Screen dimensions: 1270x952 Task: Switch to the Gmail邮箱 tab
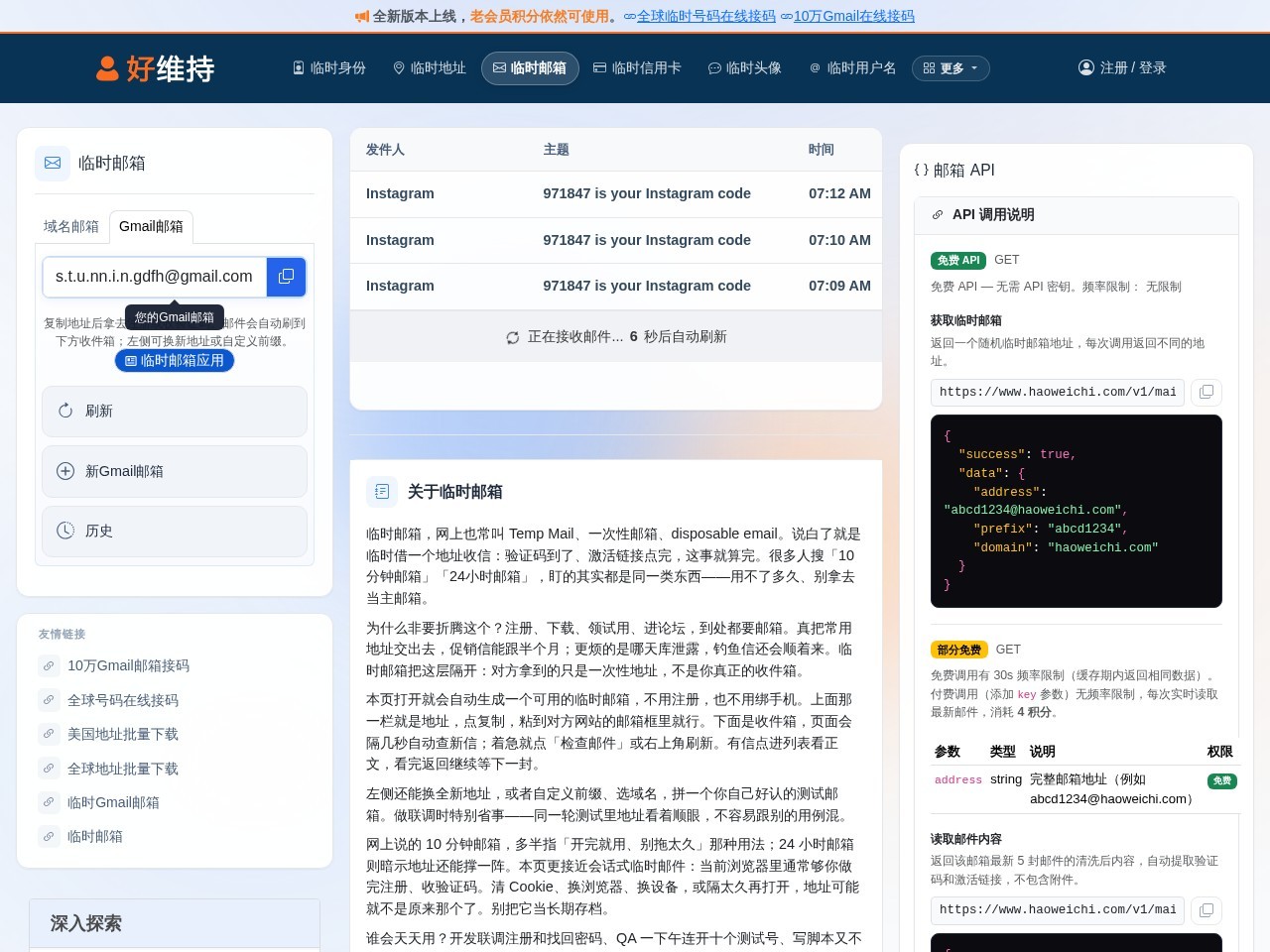[151, 227]
